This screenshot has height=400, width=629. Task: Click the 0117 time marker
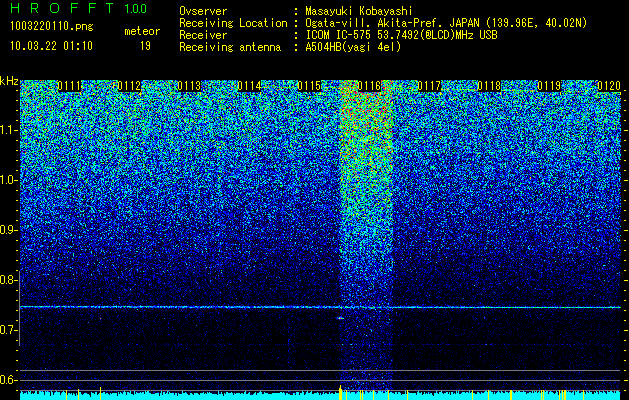coord(429,86)
